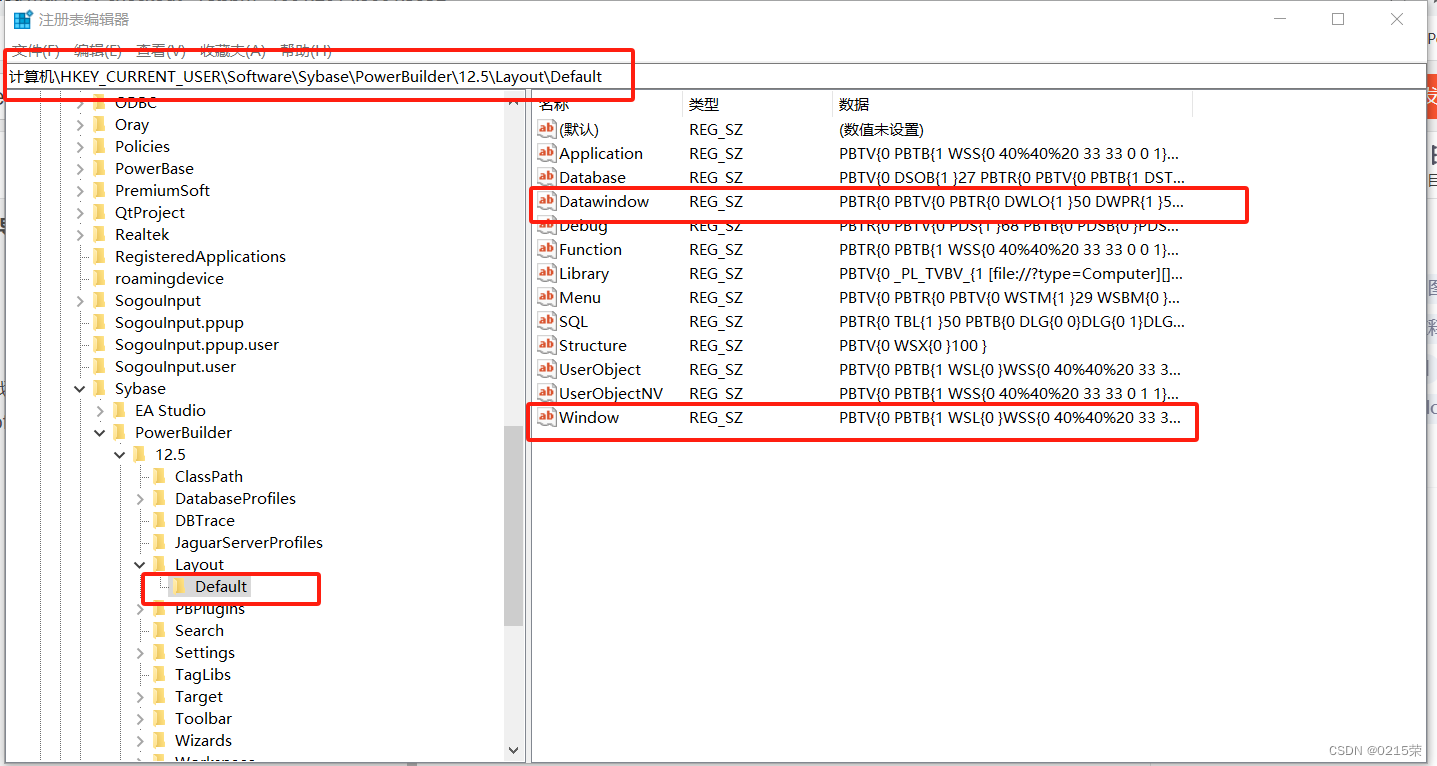Expand the Wizards key node
Image resolution: width=1437 pixels, height=766 pixels.
[140, 741]
